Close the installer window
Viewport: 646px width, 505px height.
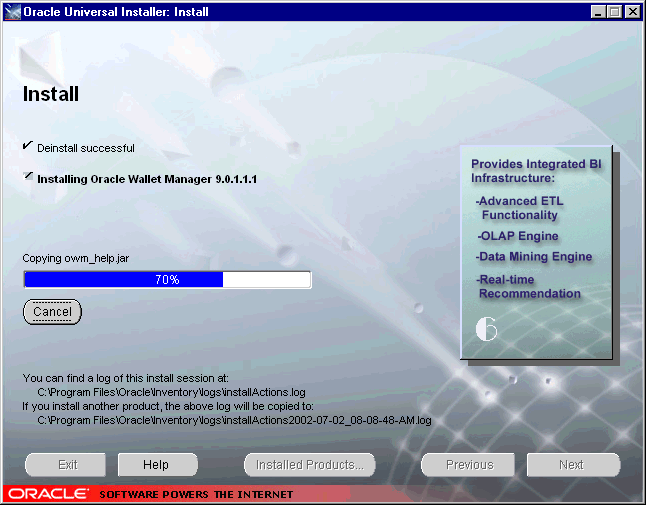pos(632,12)
